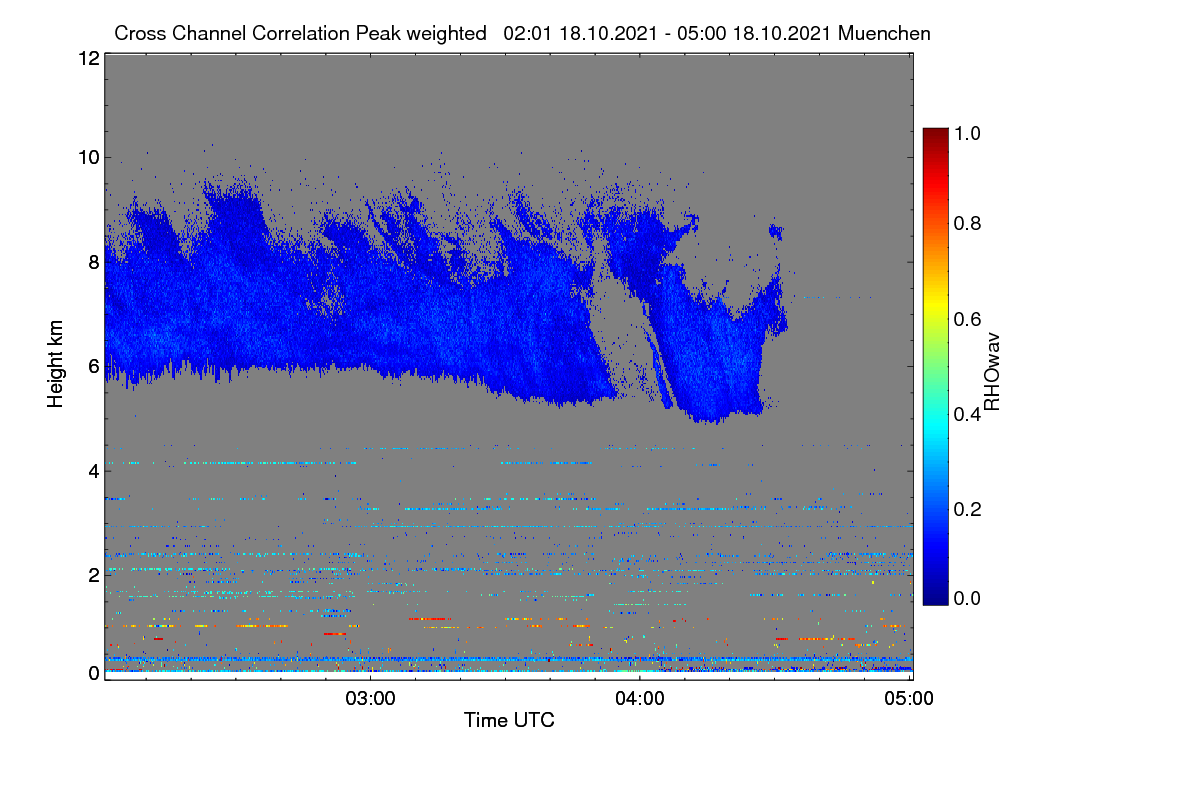Click the '03:00' time tick label
The width and height of the screenshot is (1200, 800).
pyautogui.click(x=371, y=698)
